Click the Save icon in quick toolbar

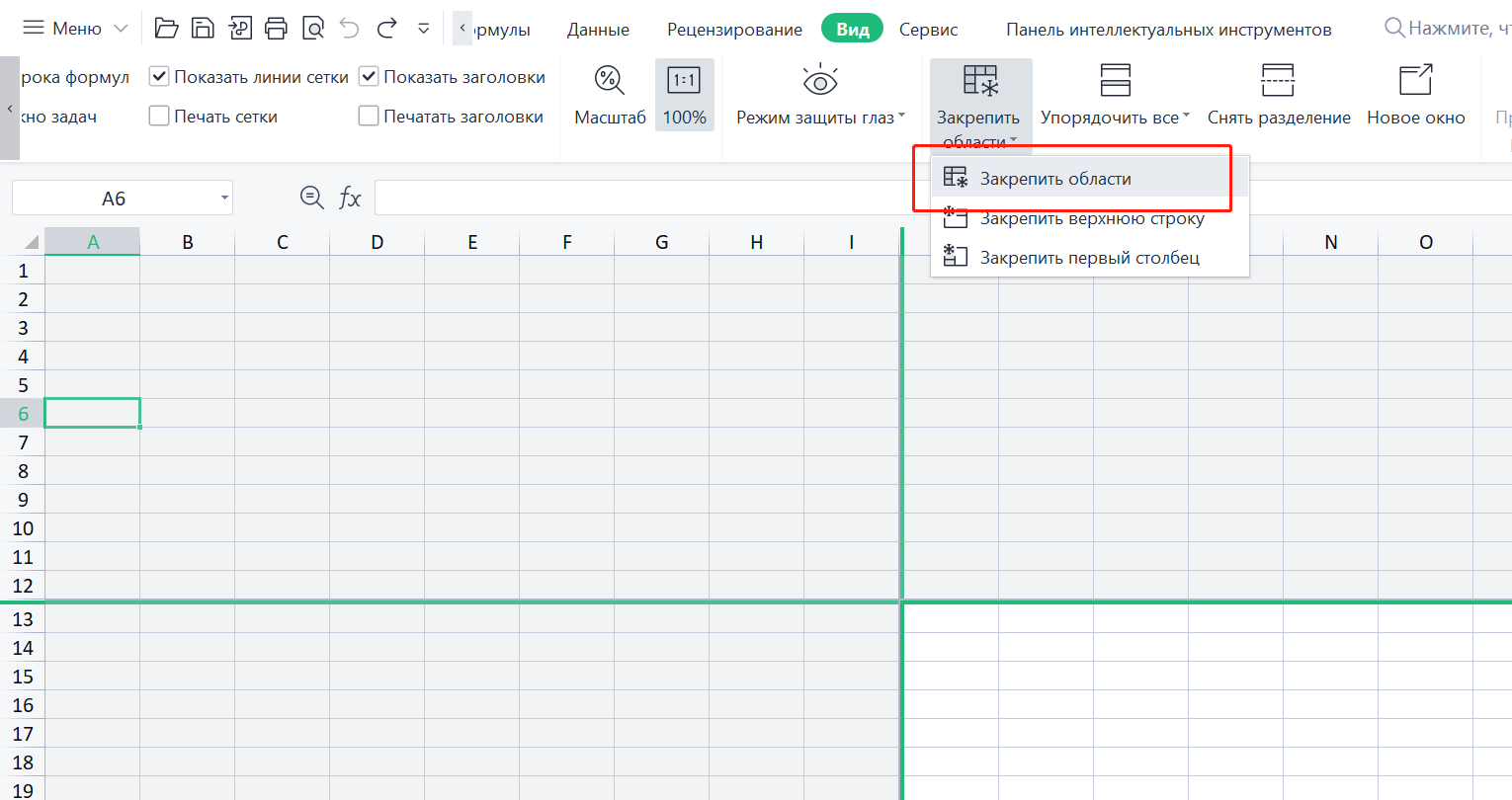pos(203,29)
